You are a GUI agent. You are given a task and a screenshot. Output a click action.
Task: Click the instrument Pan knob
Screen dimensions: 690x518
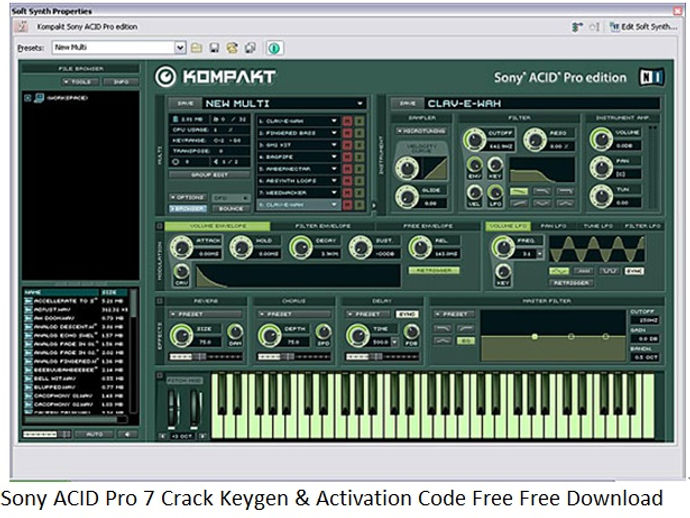point(601,168)
